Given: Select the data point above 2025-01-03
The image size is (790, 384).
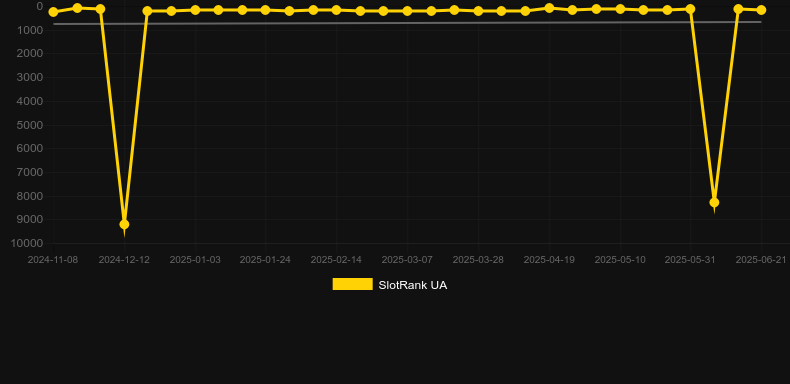Looking at the screenshot, I should [x=195, y=10].
